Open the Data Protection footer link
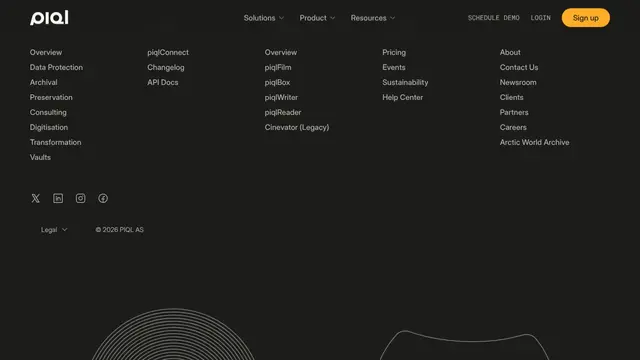The height and width of the screenshot is (360, 640). click(56, 67)
